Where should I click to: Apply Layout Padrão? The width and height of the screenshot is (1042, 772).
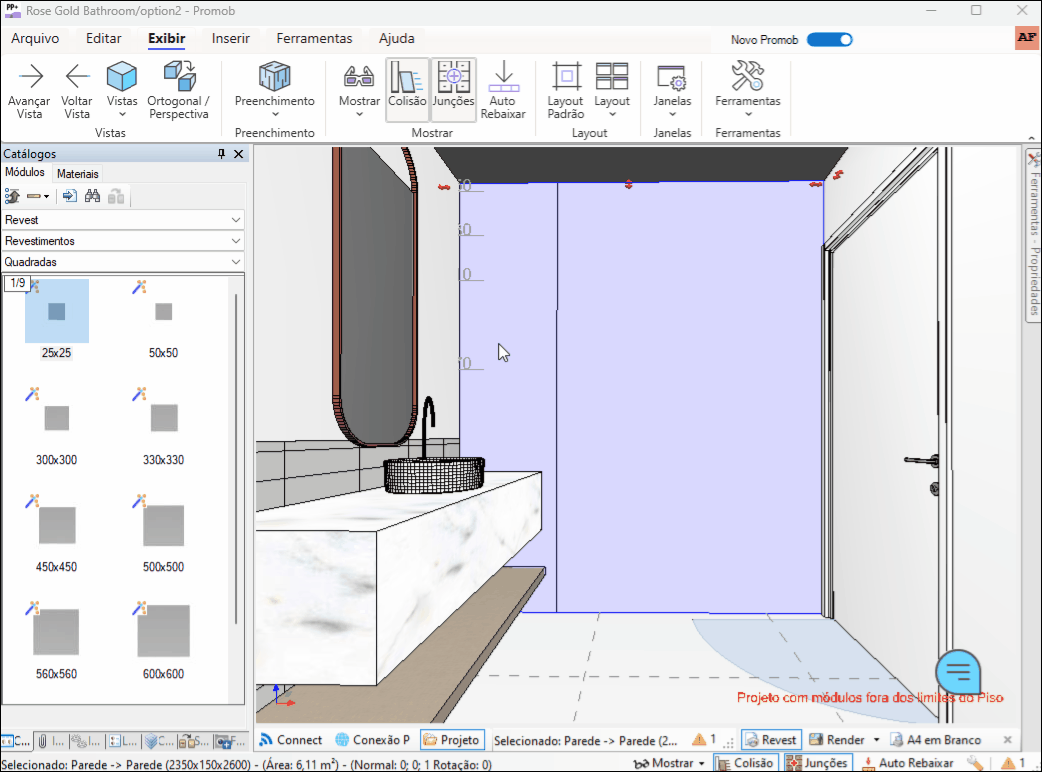click(566, 90)
